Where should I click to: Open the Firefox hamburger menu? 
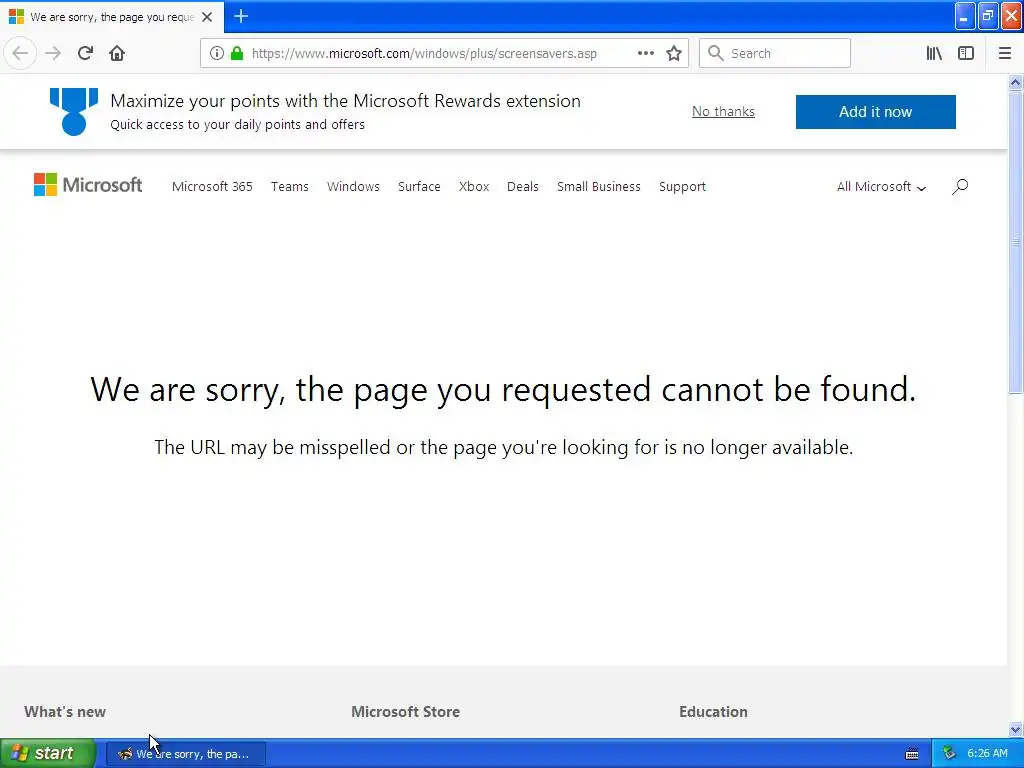(x=1004, y=53)
